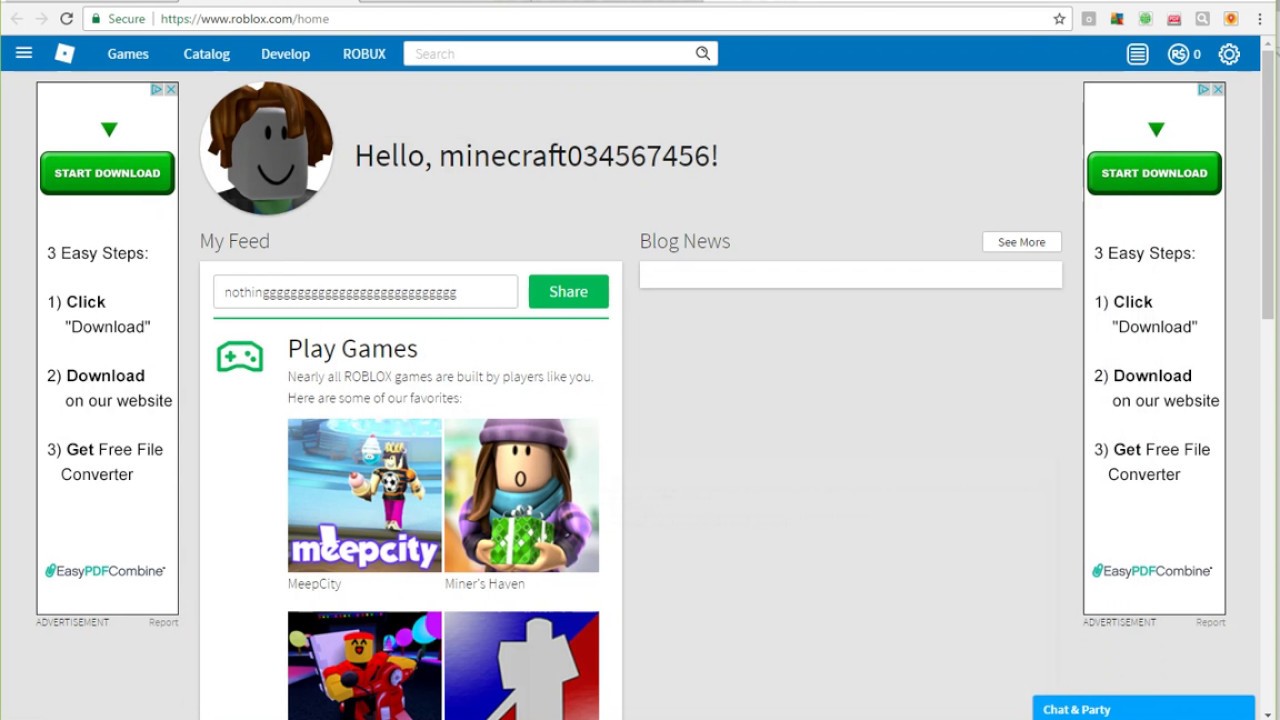Viewport: 1280px width, 720px height.
Task: Click the My Feed heading
Action: pos(234,241)
